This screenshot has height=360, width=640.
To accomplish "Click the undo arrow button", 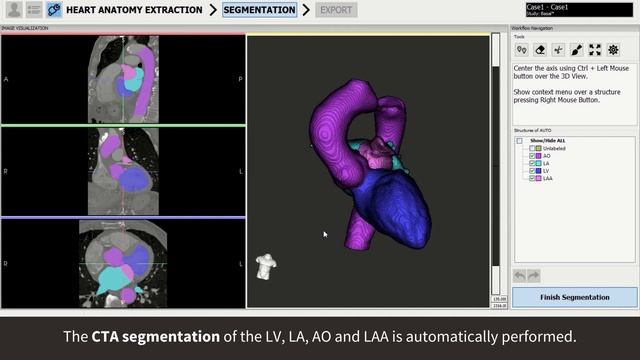I will pos(520,276).
